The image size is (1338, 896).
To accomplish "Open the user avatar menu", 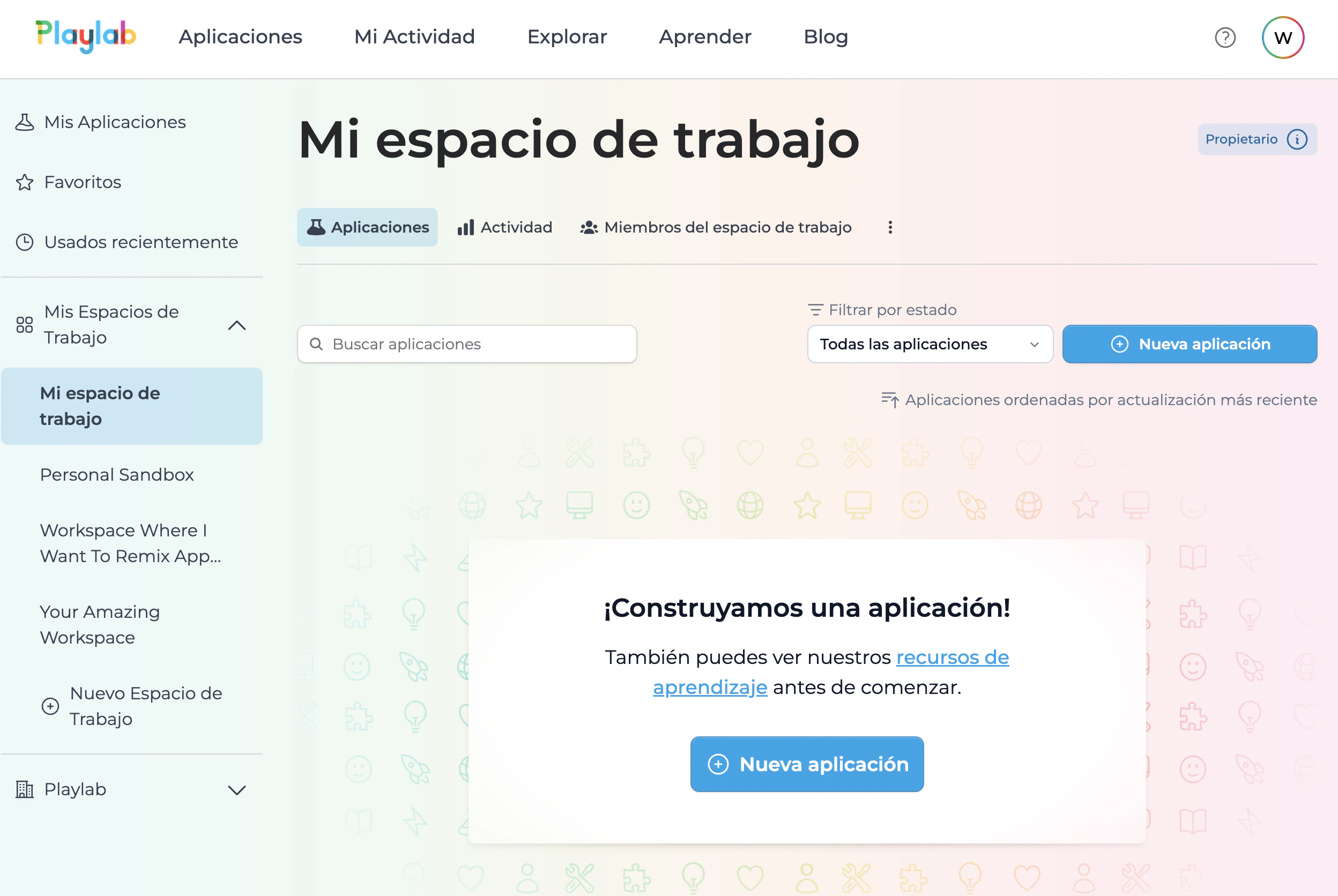I will [1283, 38].
